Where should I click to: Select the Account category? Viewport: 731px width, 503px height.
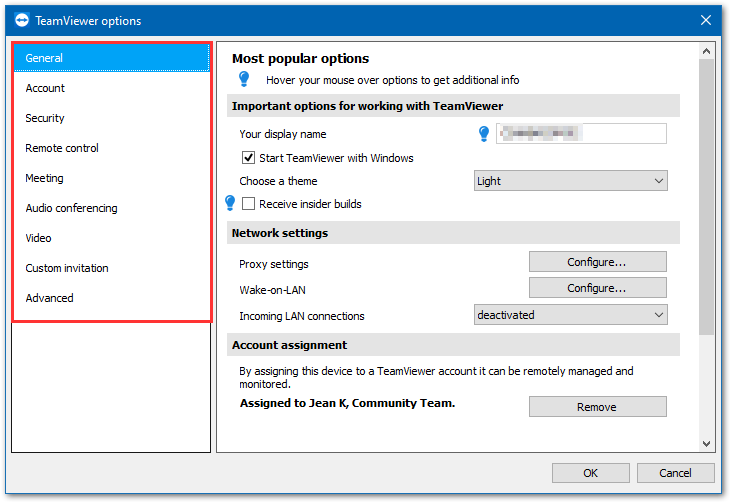coord(45,88)
